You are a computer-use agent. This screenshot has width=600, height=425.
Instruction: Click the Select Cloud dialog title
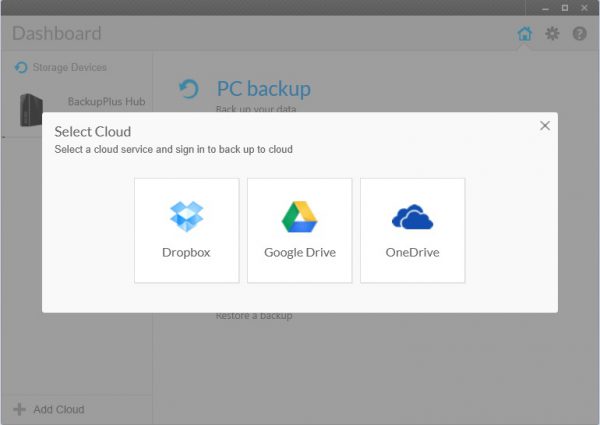93,132
